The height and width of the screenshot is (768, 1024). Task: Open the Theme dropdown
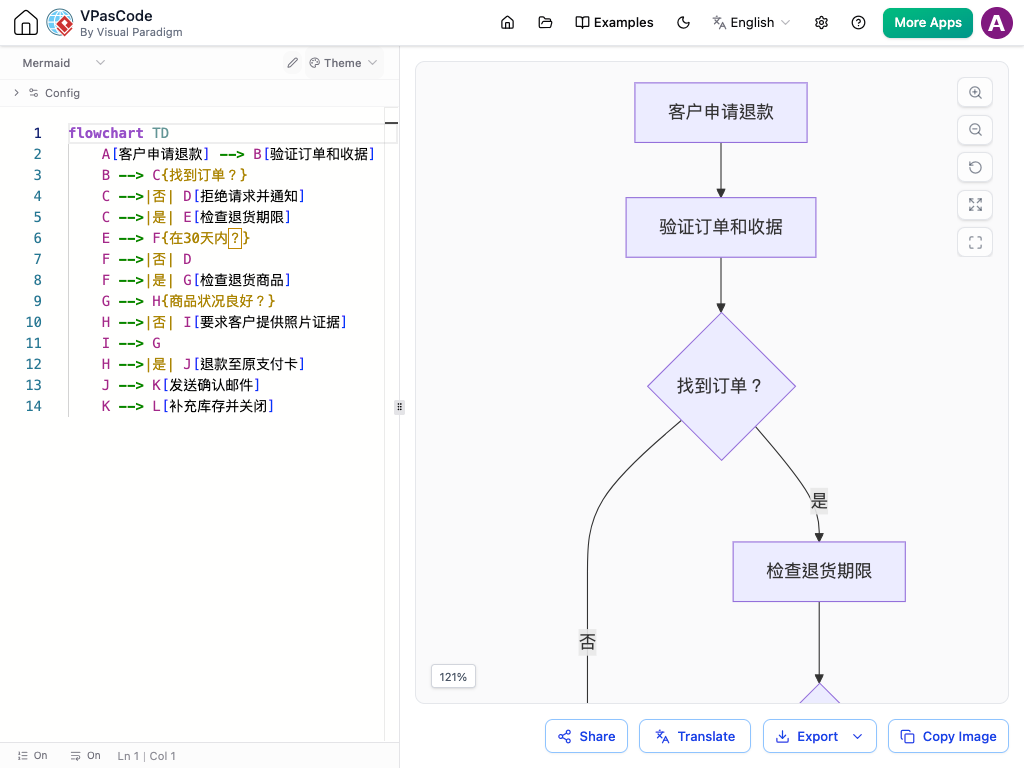point(344,63)
